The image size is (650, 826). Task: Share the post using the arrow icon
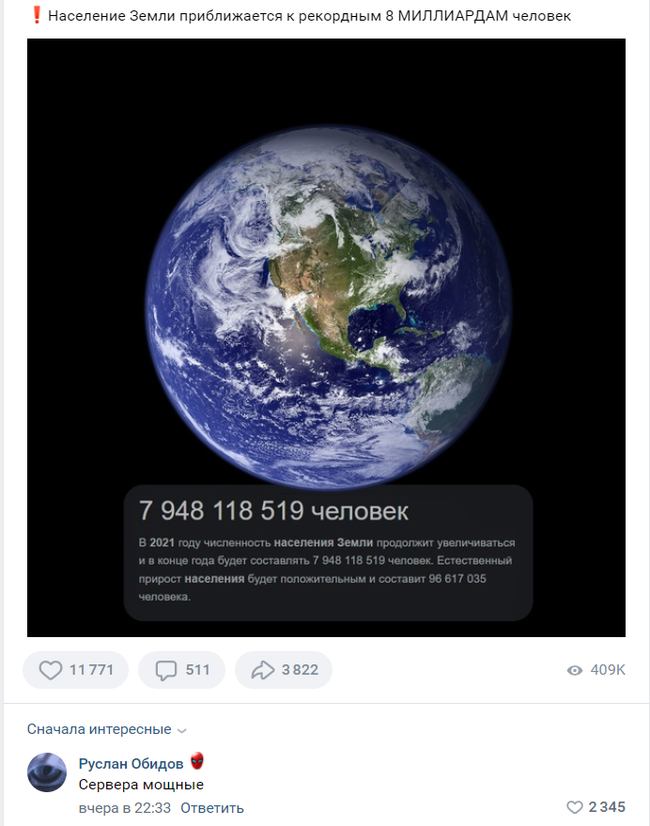[x=263, y=670]
